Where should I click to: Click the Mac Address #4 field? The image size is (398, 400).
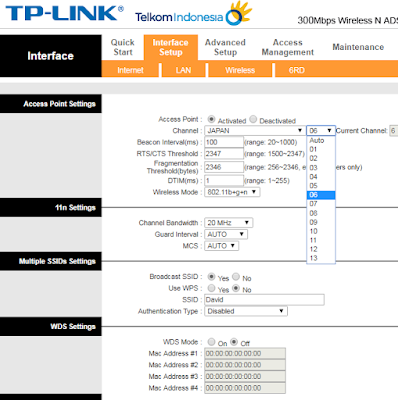(x=245, y=388)
